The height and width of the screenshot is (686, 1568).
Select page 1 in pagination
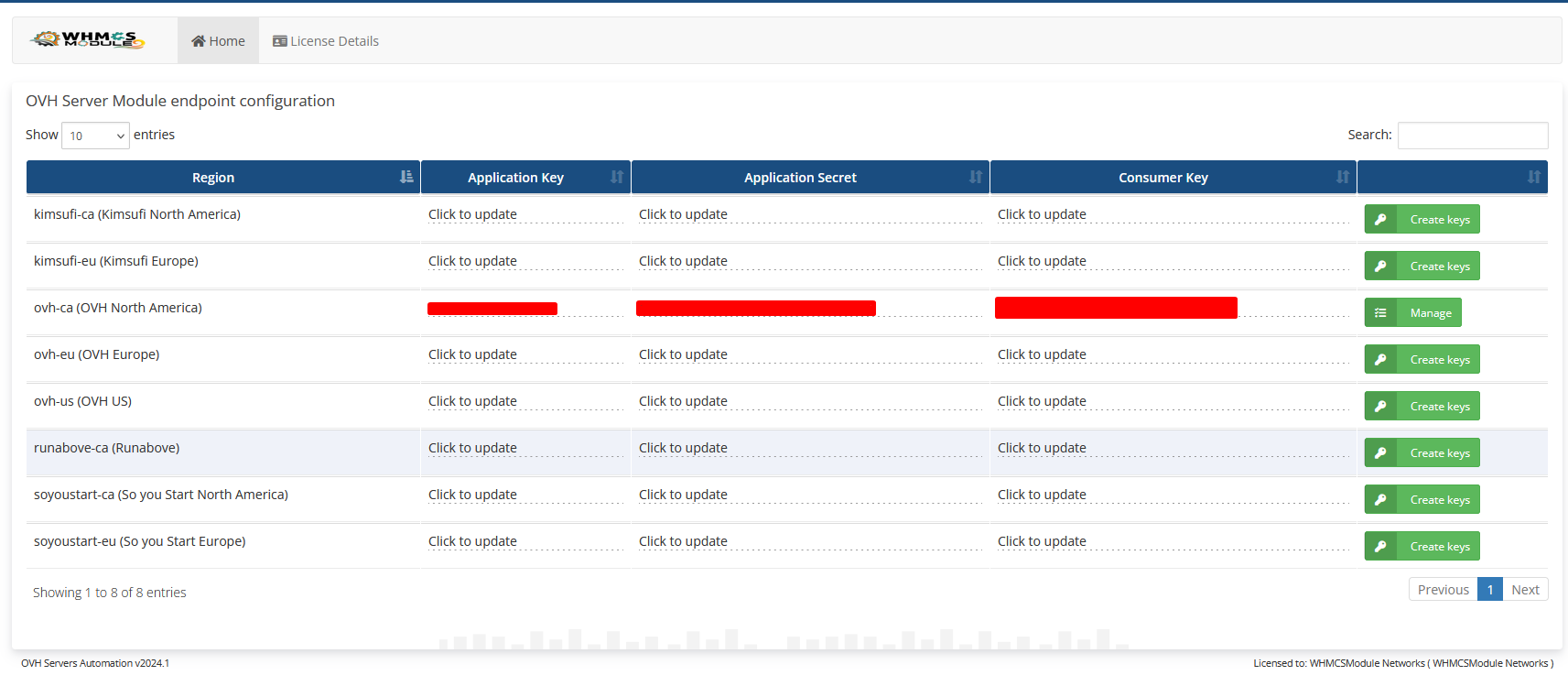click(1490, 590)
